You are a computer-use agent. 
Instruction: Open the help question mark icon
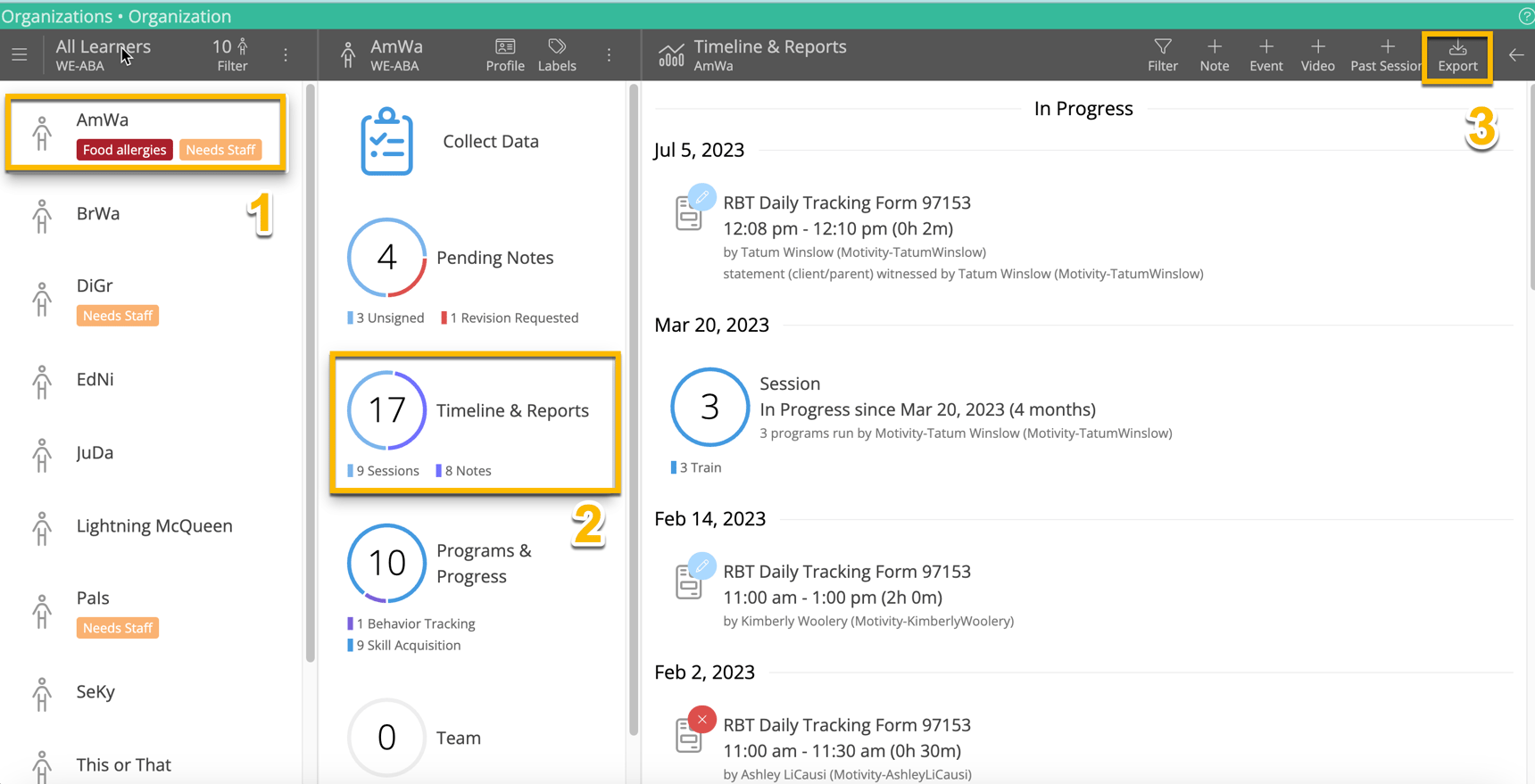click(x=1525, y=16)
